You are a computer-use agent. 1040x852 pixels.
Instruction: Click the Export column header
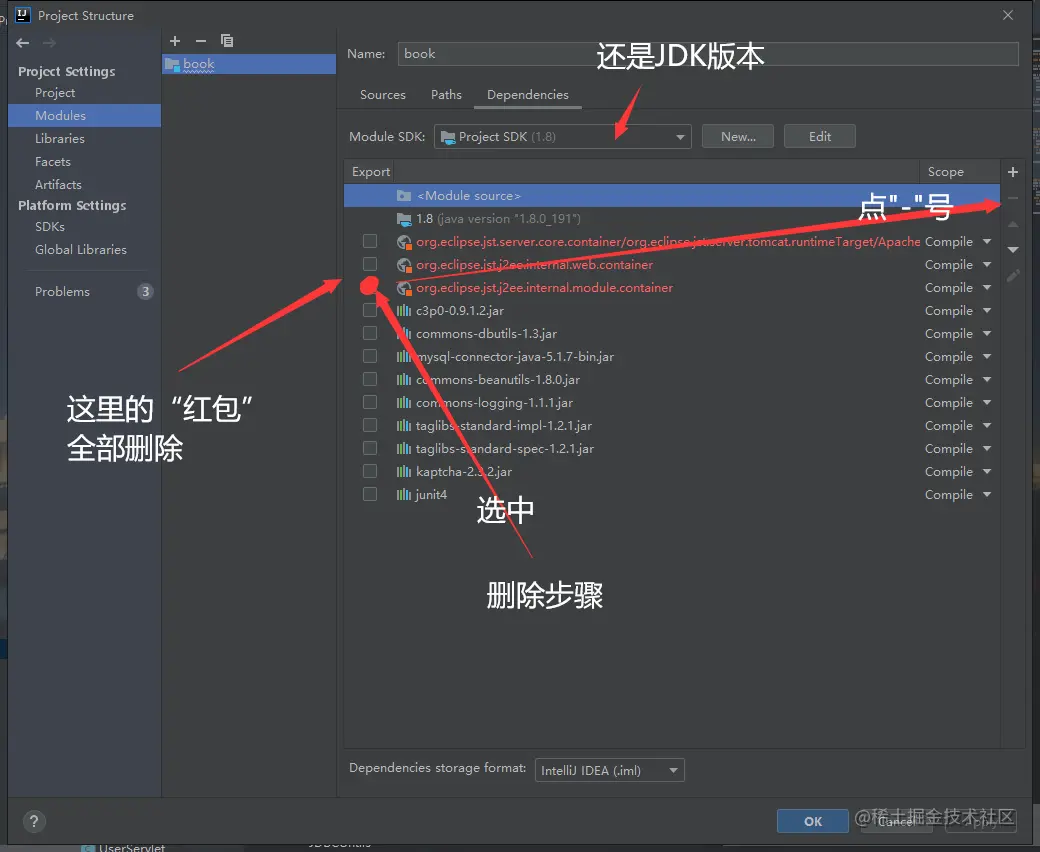pyautogui.click(x=371, y=172)
